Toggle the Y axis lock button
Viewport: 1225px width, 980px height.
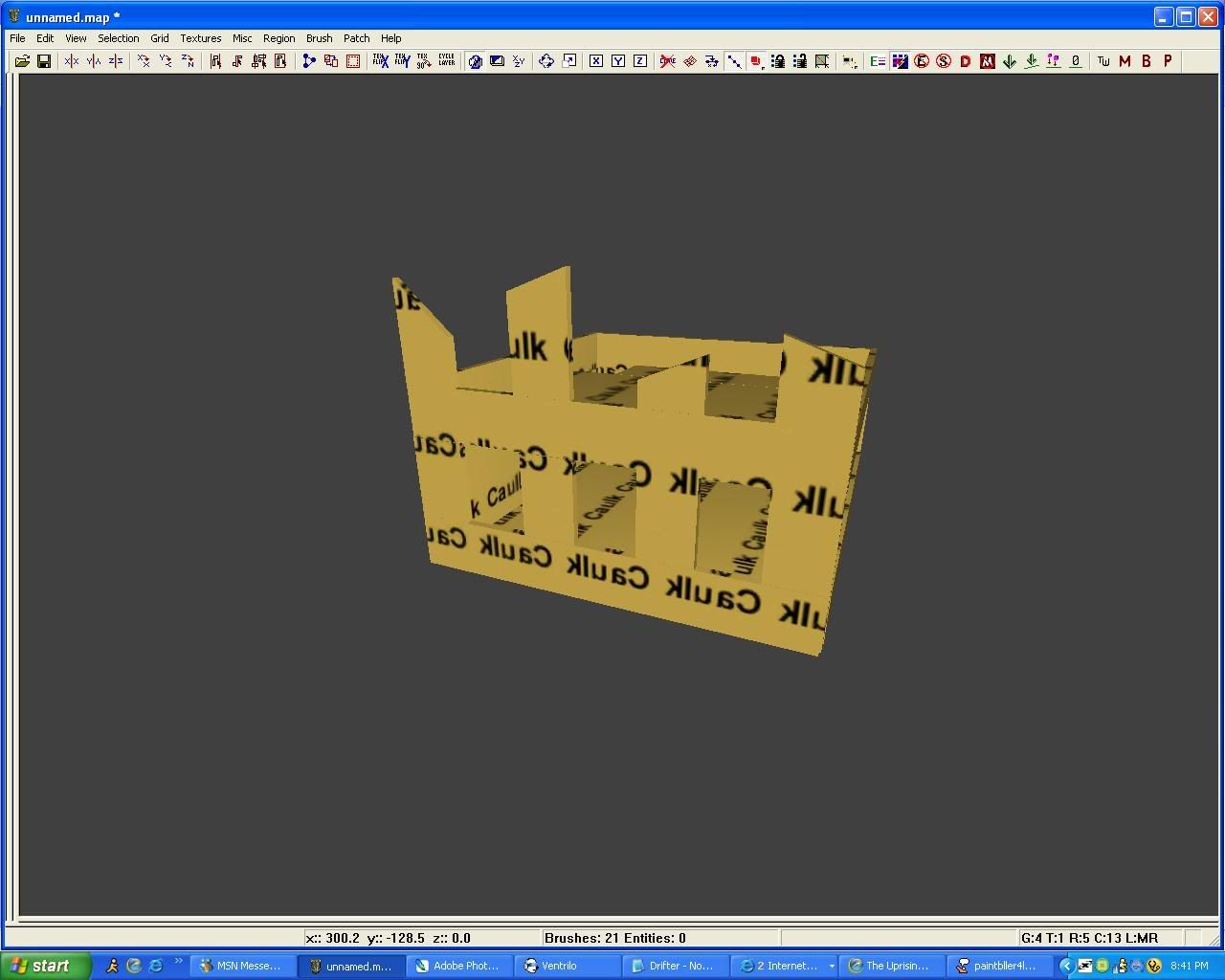point(618,61)
